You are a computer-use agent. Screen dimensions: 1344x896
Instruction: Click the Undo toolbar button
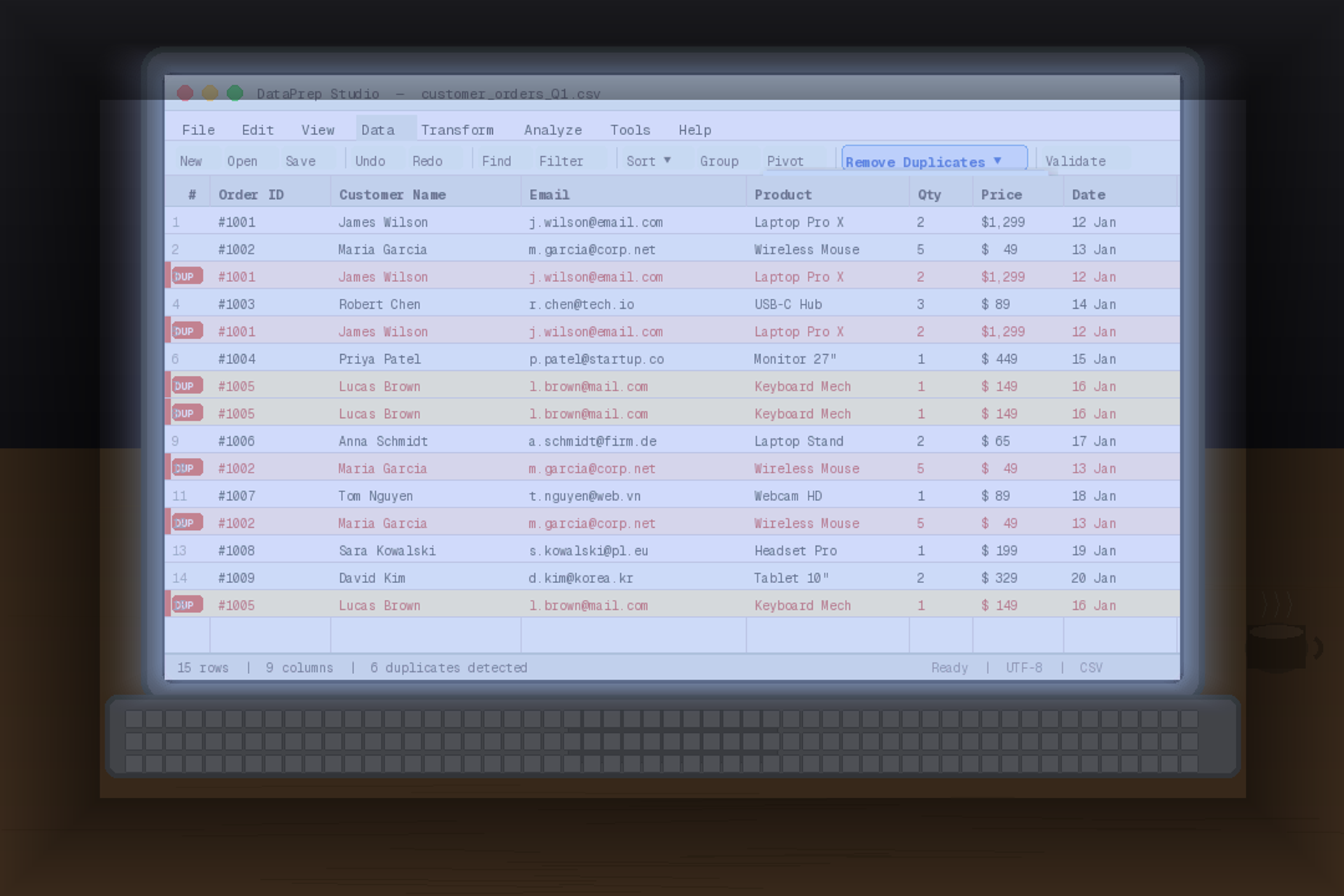370,161
